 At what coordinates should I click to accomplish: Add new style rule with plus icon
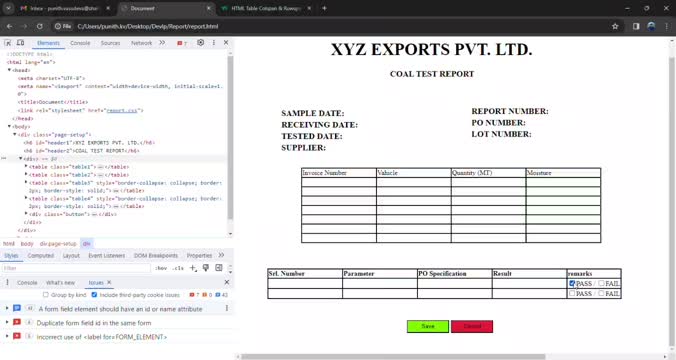[x=193, y=268]
